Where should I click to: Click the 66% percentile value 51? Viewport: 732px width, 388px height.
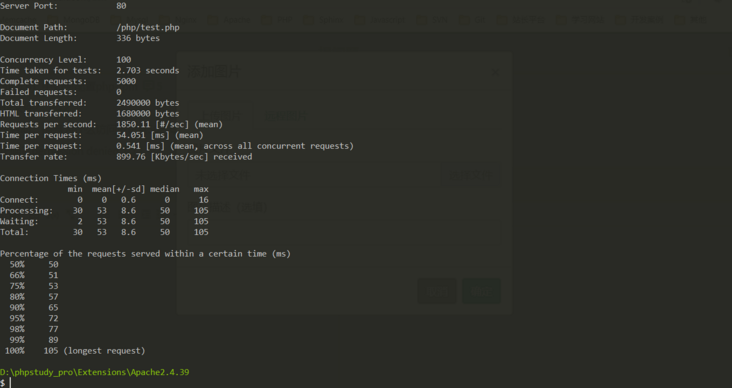pos(53,275)
